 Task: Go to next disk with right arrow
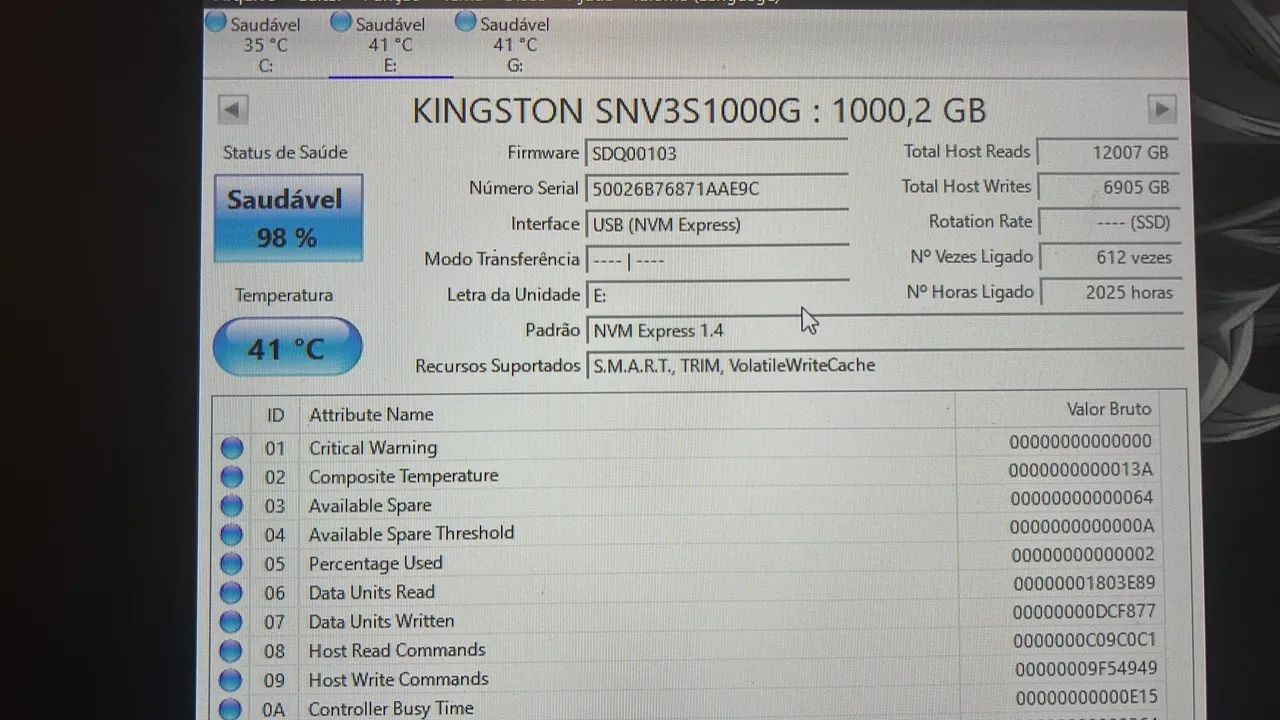pos(1161,109)
